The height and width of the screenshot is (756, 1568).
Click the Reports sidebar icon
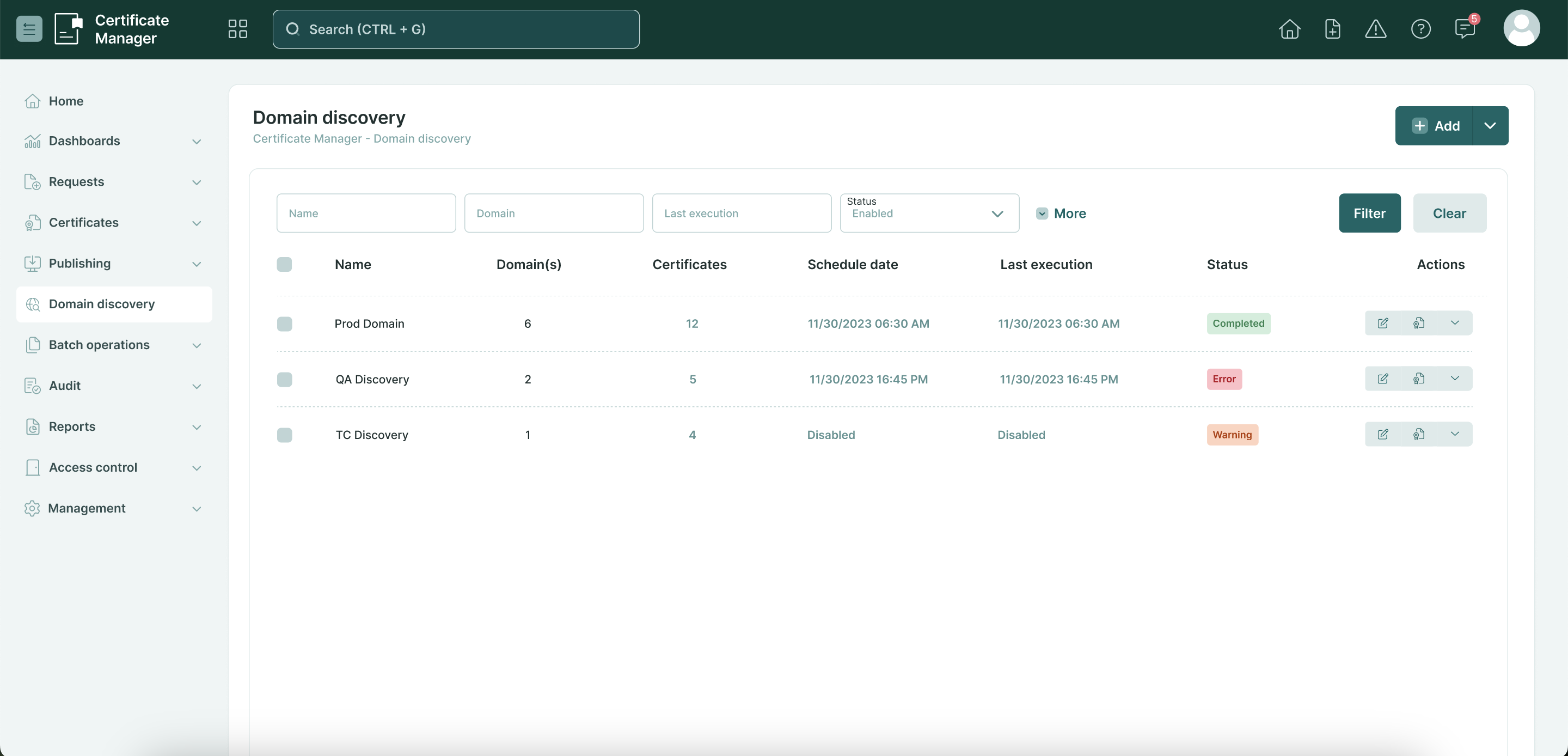point(32,426)
